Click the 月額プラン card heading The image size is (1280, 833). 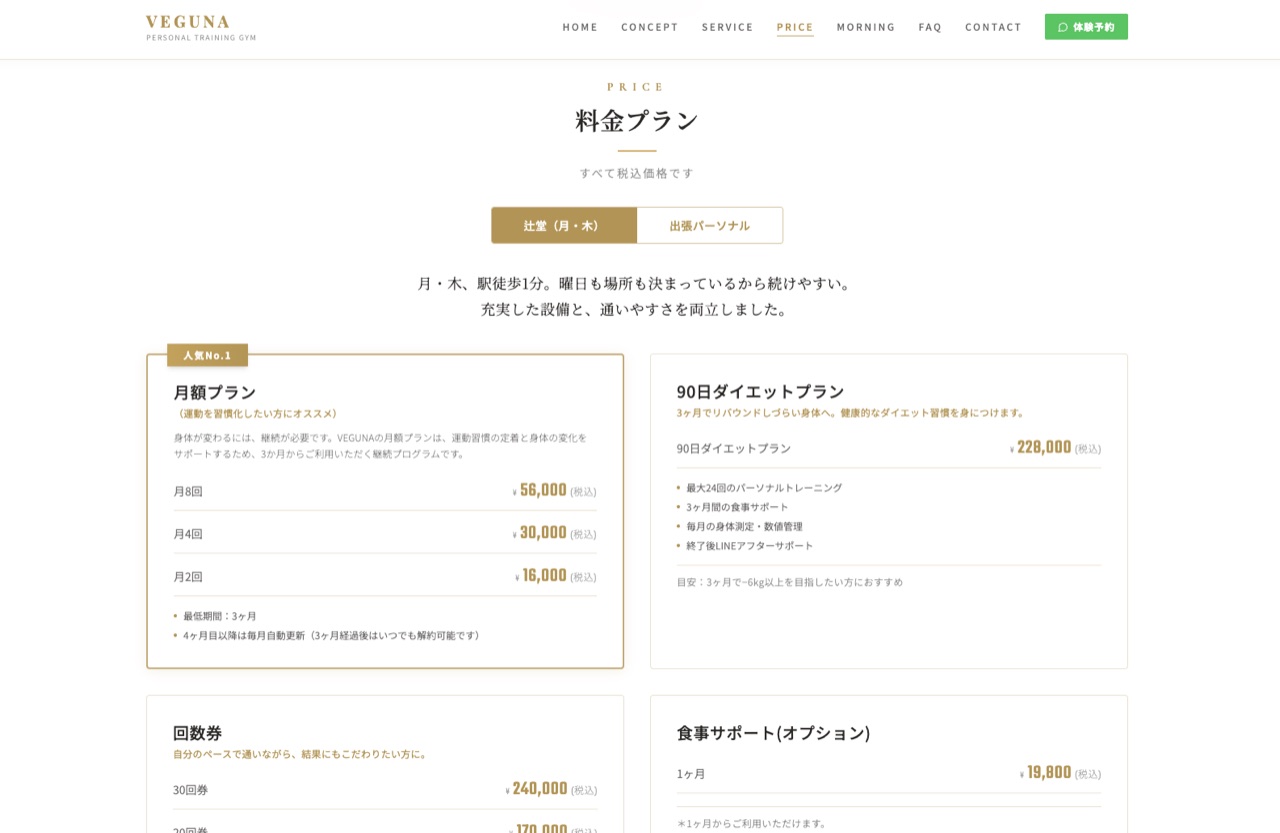coord(215,392)
